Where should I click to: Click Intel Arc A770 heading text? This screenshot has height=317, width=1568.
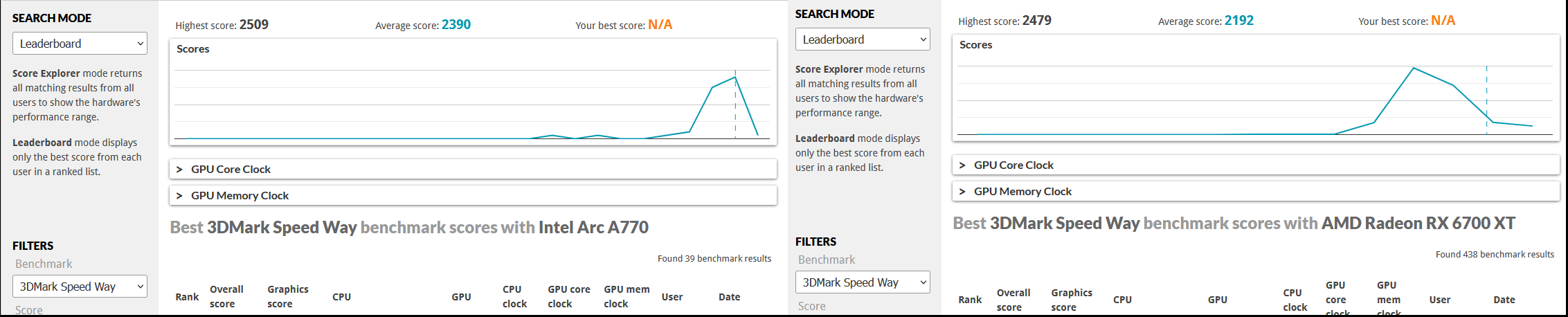pyautogui.click(x=593, y=227)
